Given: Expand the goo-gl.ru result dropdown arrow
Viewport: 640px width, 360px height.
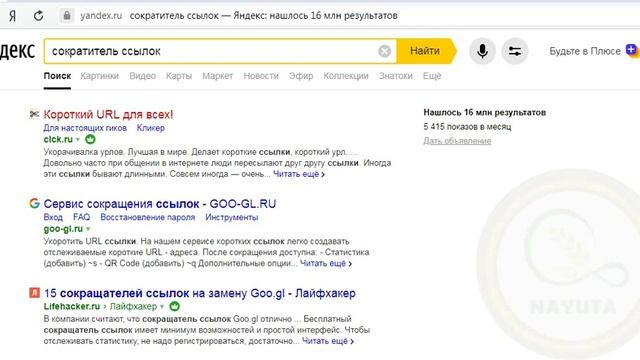Looking at the screenshot, I should pyautogui.click(x=88, y=229).
